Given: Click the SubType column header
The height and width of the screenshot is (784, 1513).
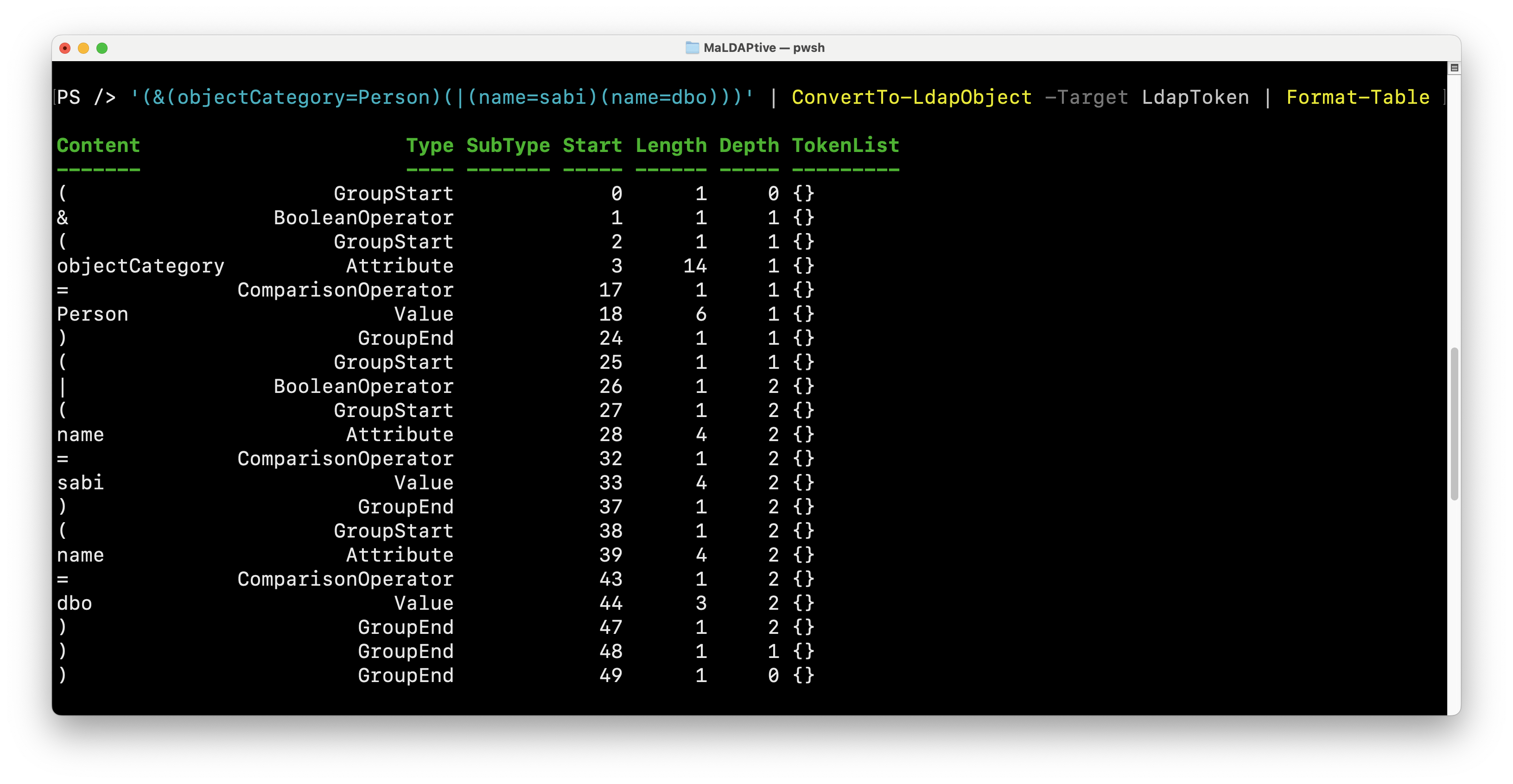Looking at the screenshot, I should click(x=508, y=145).
